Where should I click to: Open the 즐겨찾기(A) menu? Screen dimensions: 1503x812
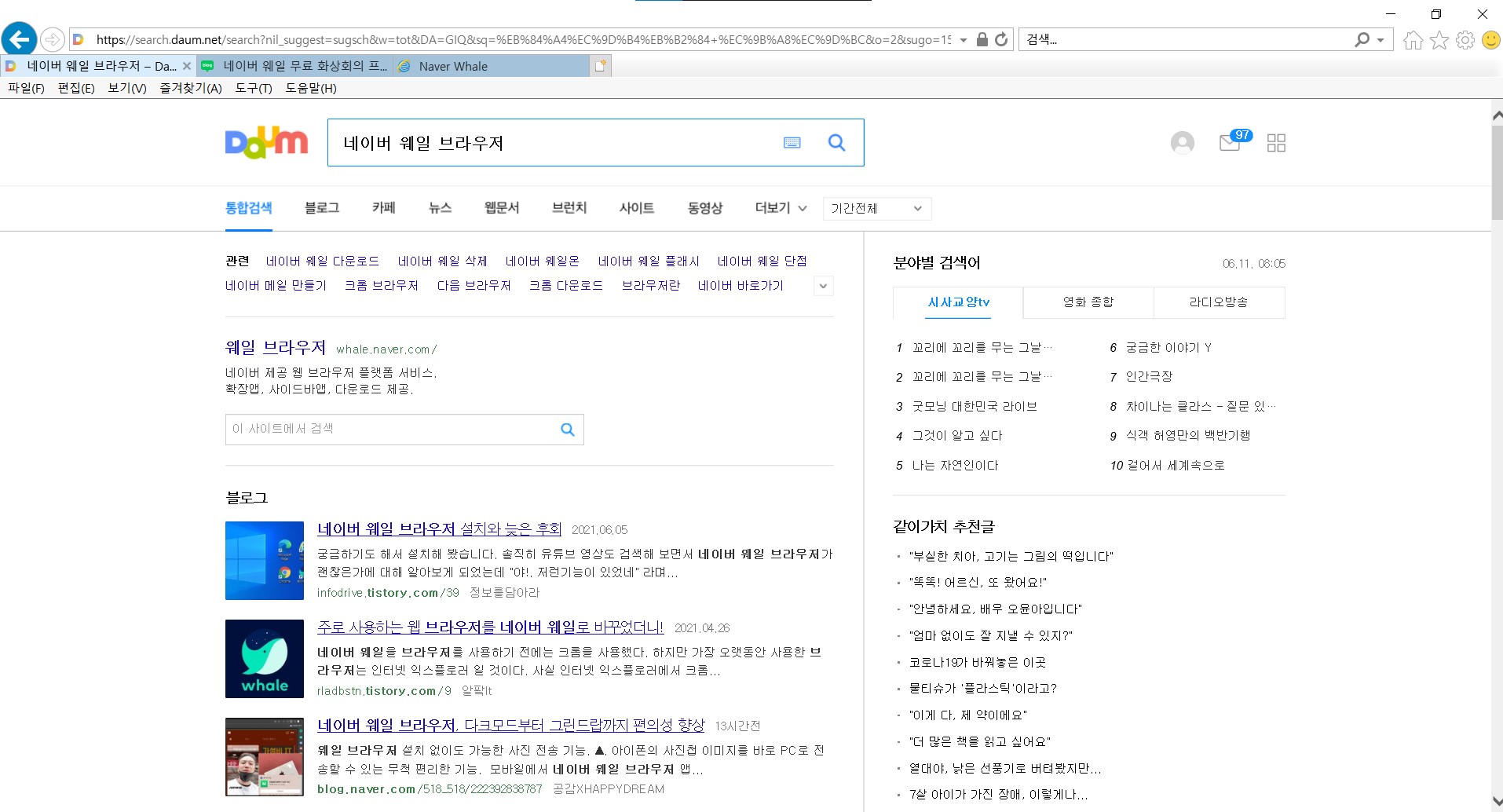(x=191, y=88)
